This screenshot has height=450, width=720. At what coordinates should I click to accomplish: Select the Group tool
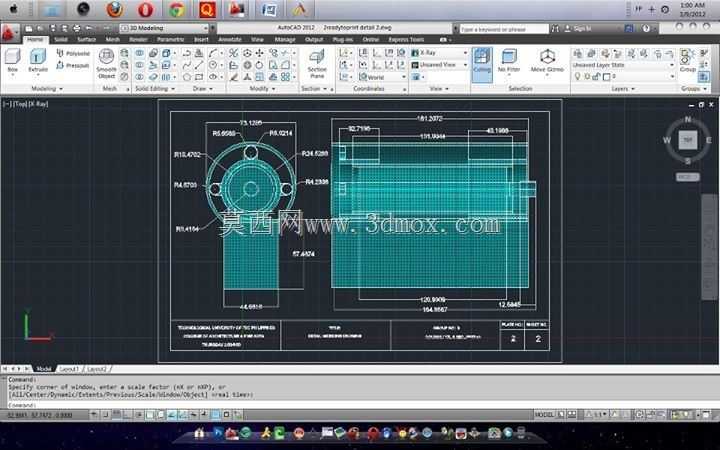coord(687,60)
